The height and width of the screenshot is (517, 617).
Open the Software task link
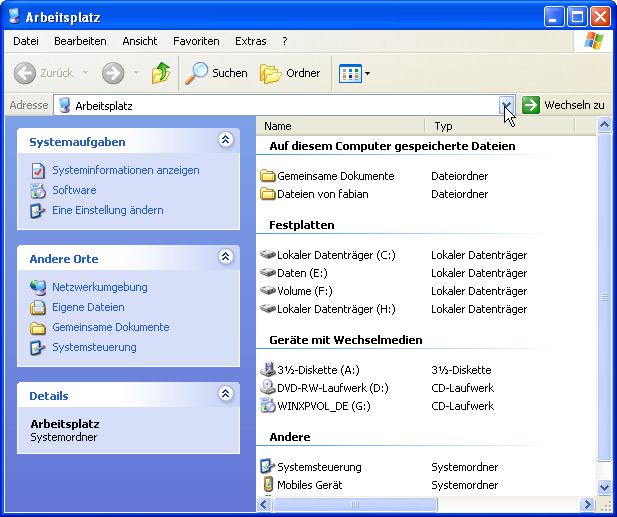click(x=74, y=190)
